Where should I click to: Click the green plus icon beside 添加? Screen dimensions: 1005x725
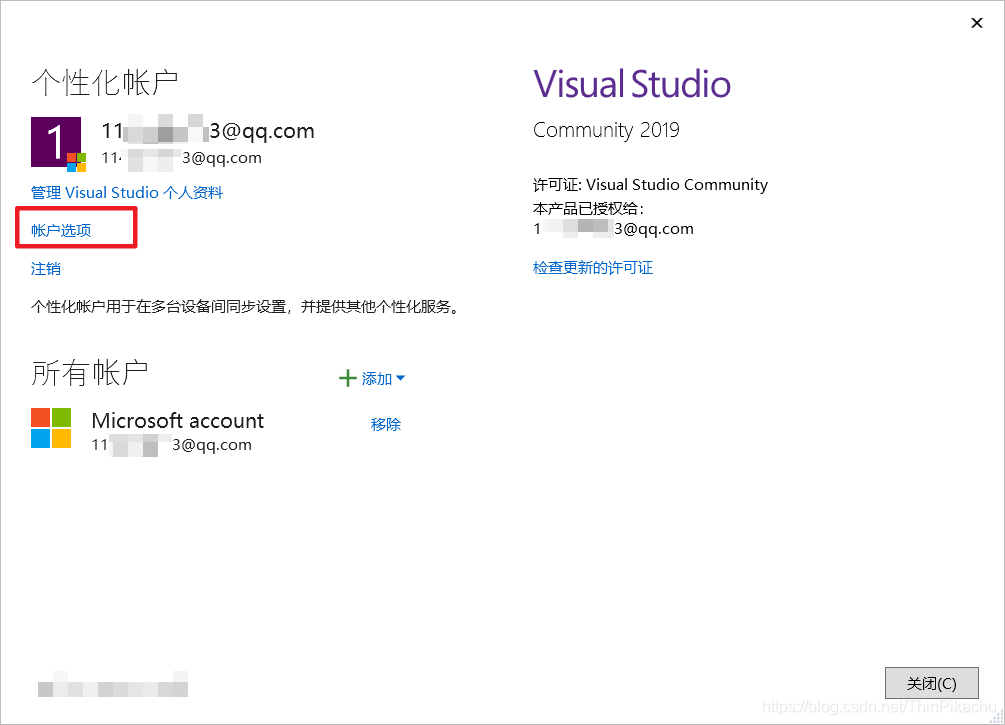347,378
